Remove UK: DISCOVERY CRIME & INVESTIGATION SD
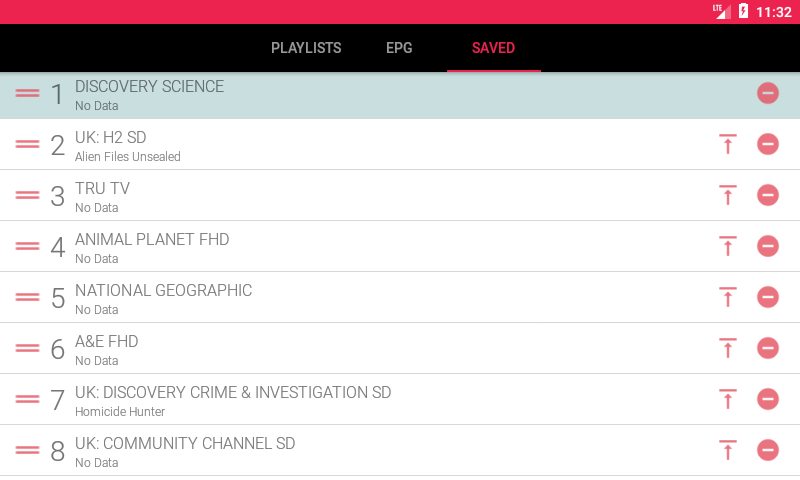Viewport: 800px width, 480px height. (767, 399)
